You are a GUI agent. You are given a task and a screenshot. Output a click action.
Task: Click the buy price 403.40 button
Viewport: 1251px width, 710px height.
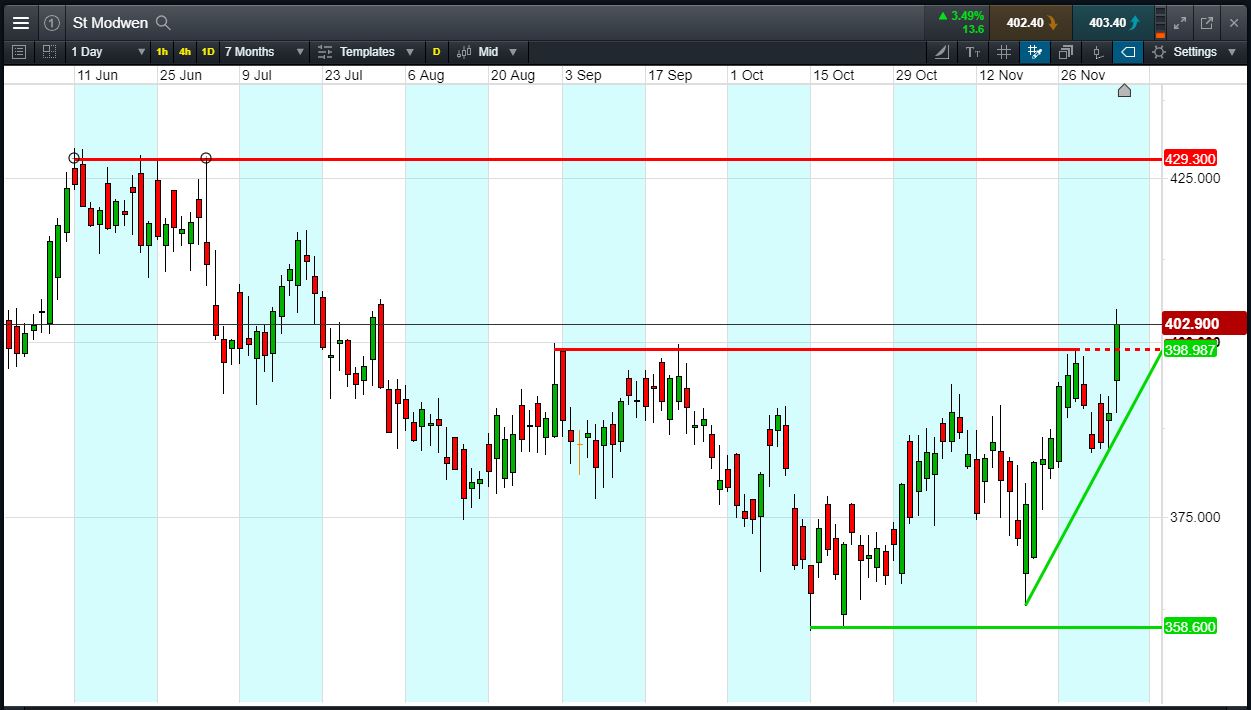coord(1111,22)
